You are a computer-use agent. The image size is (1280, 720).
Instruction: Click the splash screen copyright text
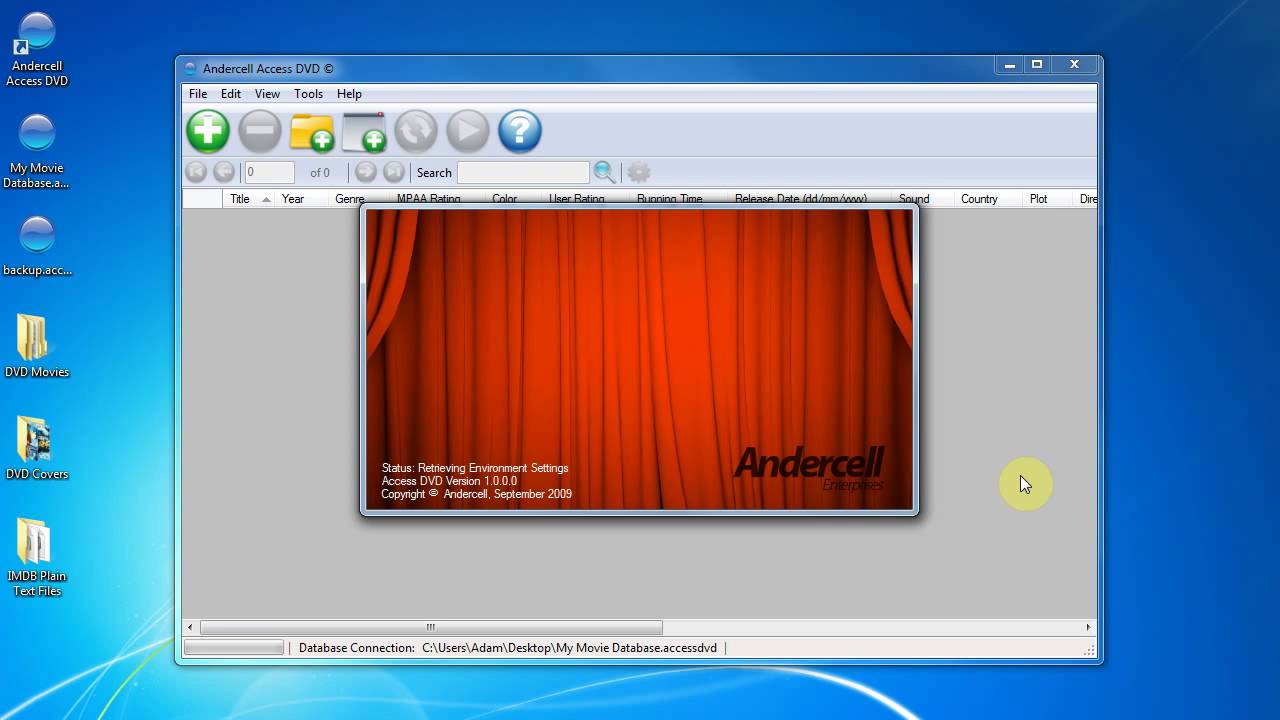477,494
